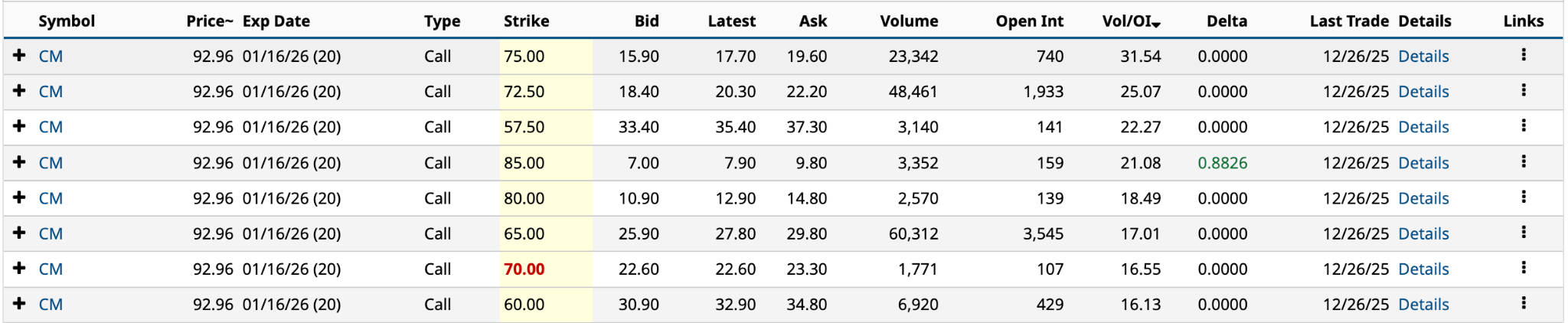The width and height of the screenshot is (1568, 323).
Task: Open three-dot menu for 85.00 strike row
Action: coord(1523,161)
